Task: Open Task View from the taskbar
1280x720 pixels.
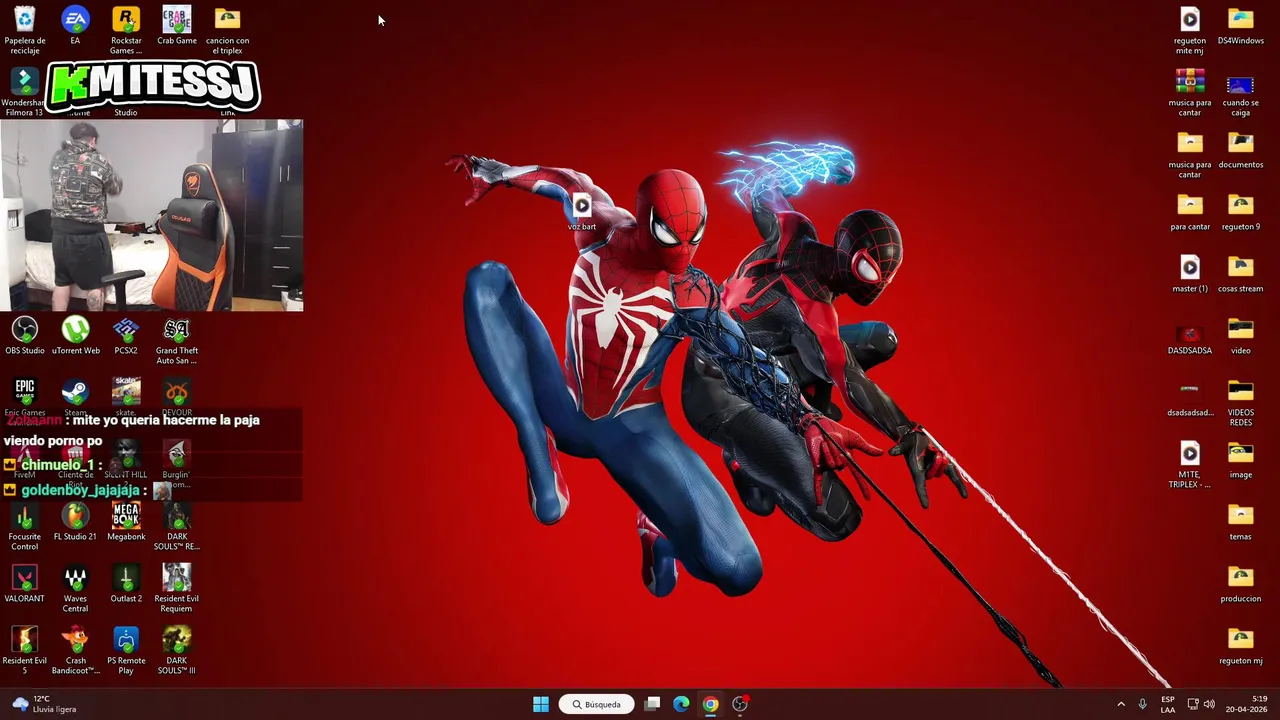Action: [x=652, y=704]
